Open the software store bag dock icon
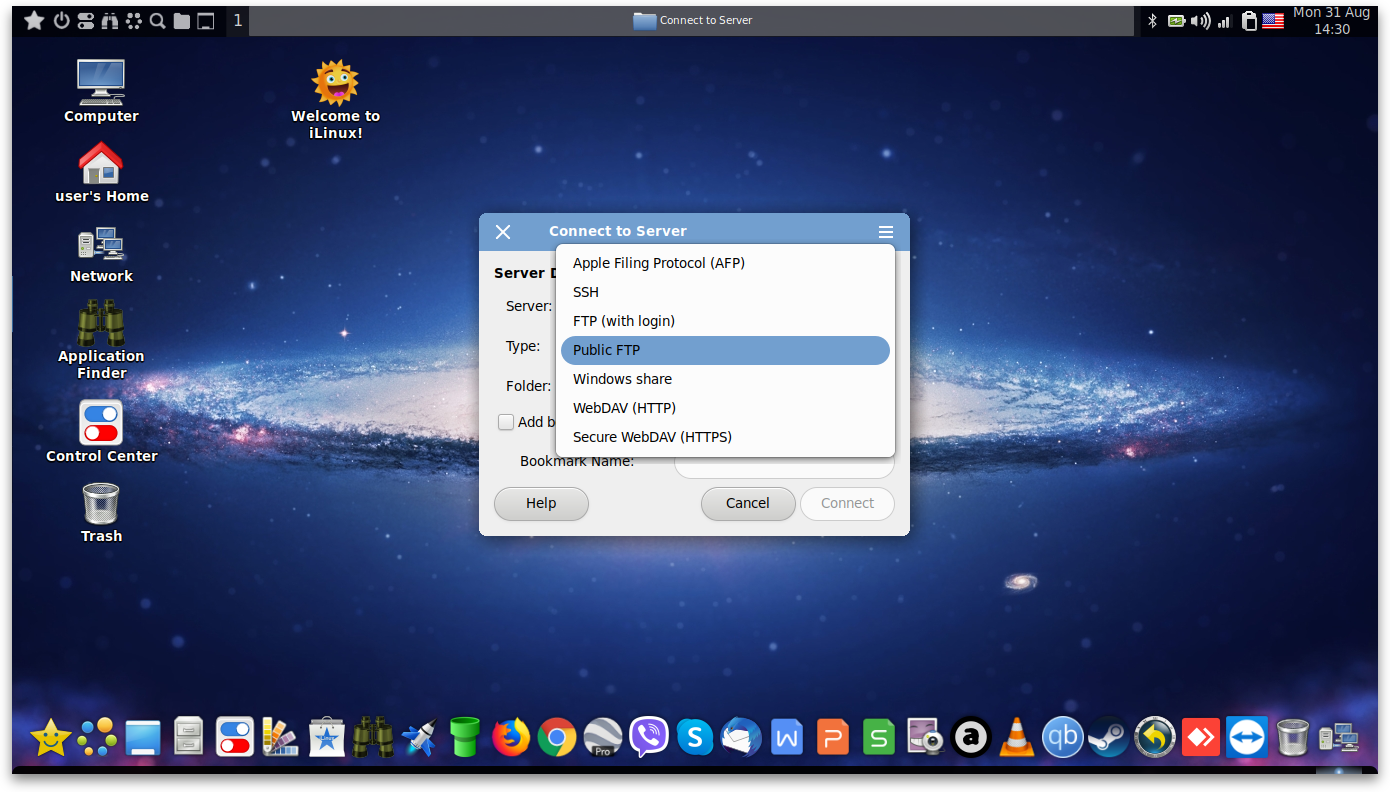This screenshot has width=1390, height=792. pos(327,738)
